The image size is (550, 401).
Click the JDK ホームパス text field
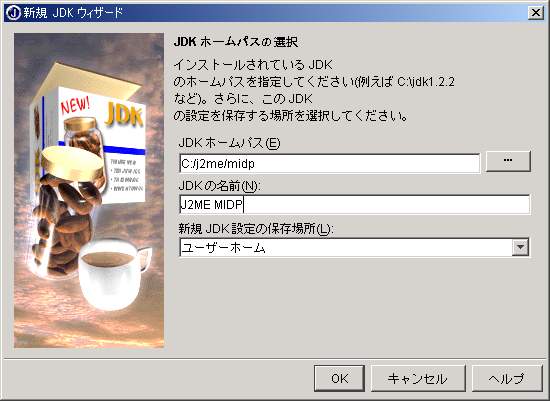pyautogui.click(x=329, y=163)
